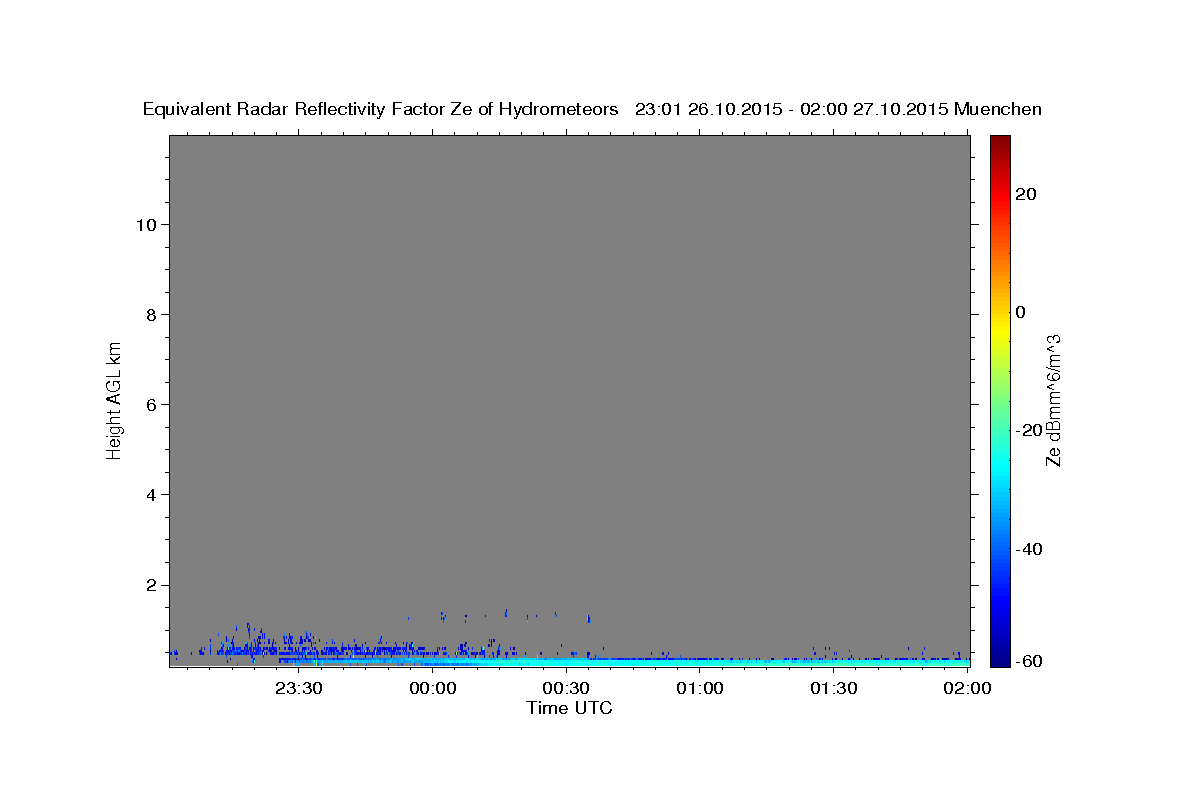The height and width of the screenshot is (800, 1200).
Task: Click the height axis label '6'
Action: 152,404
